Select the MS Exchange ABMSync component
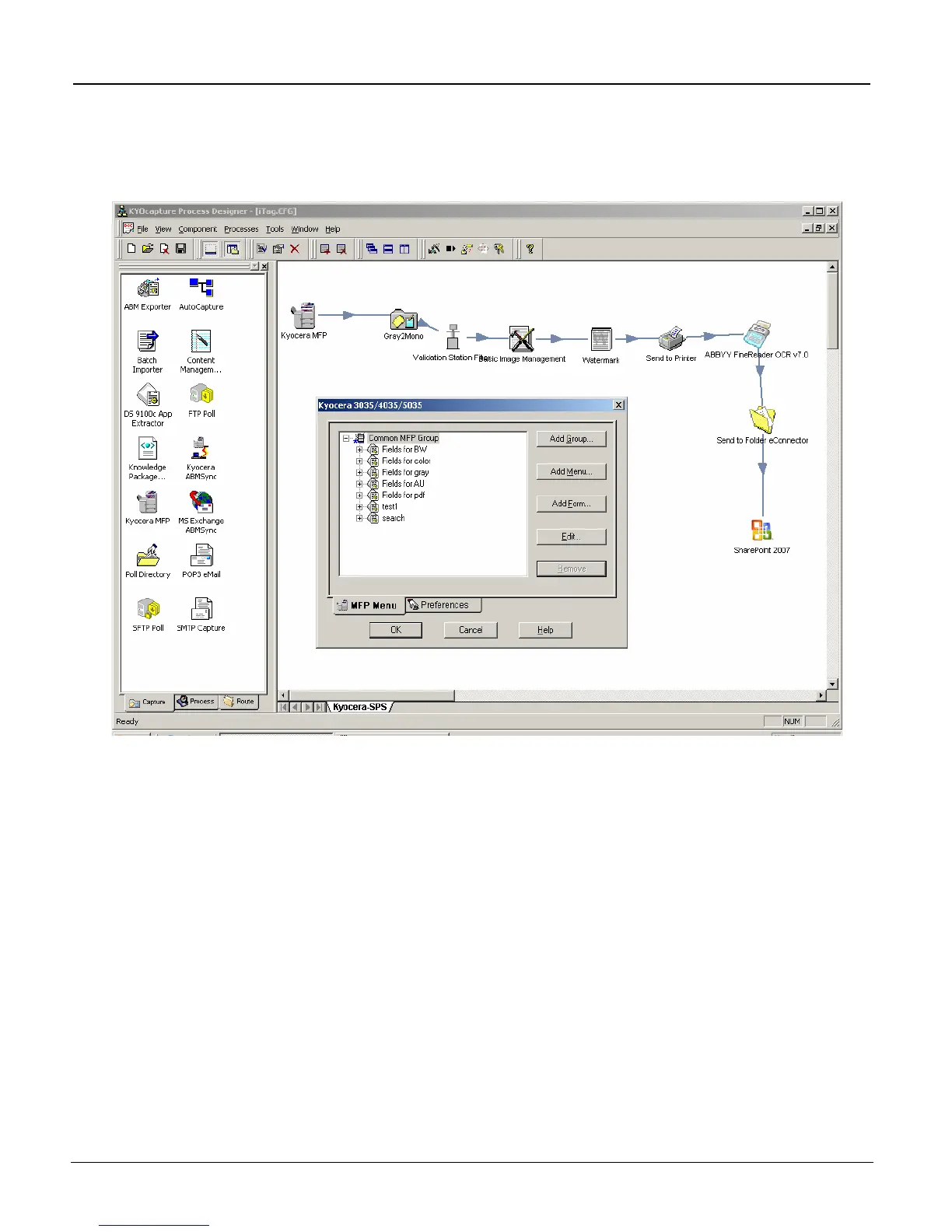Viewport: 952px width, 1232px height. 201,513
